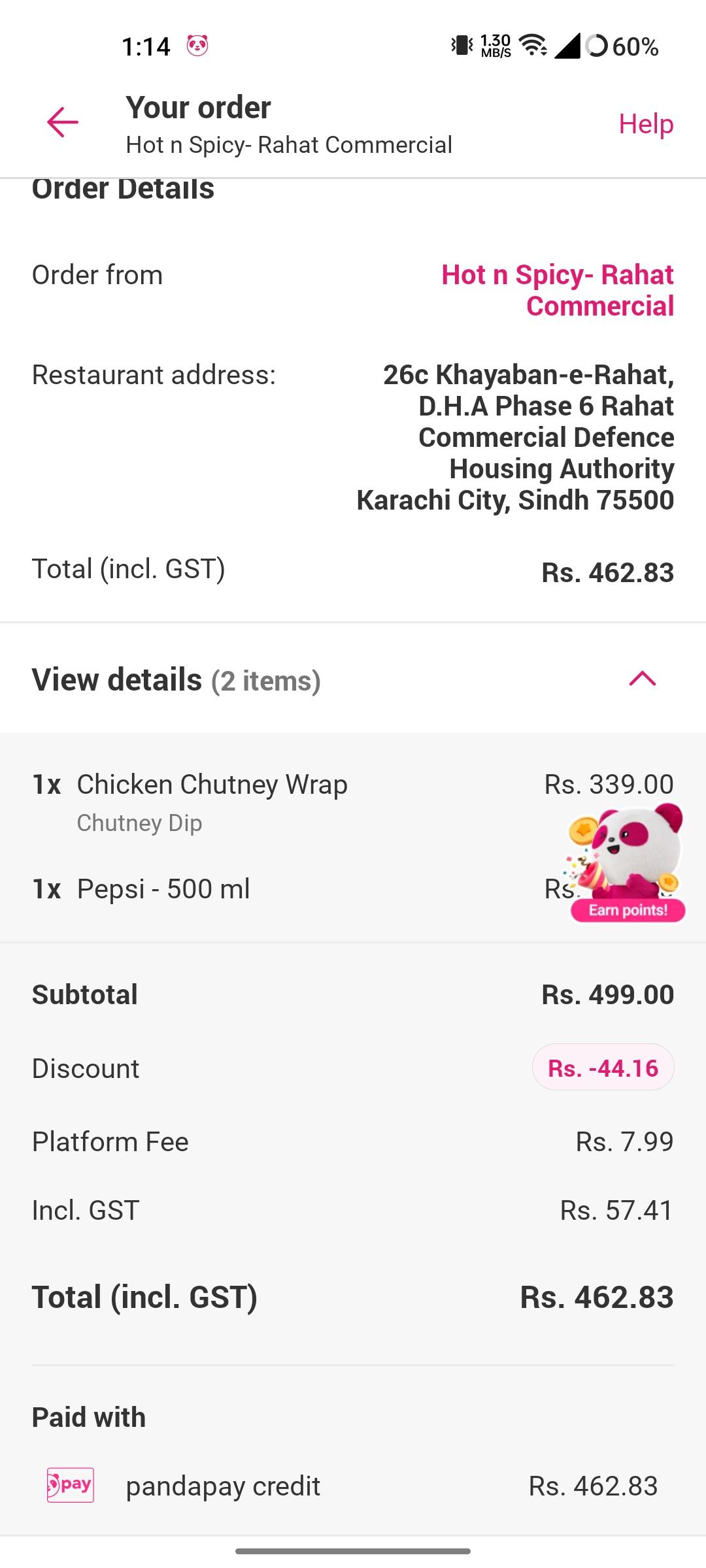Open Help for this order
Viewport: 706px width, 1568px height.
645,124
